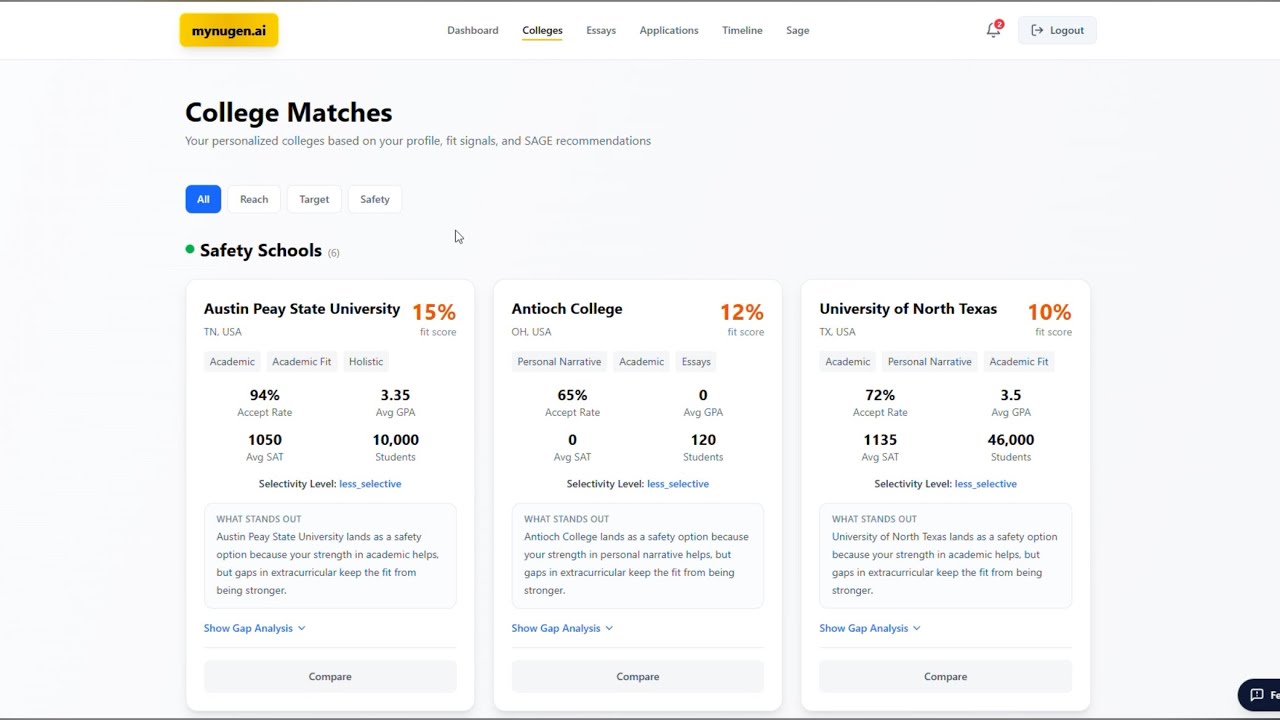Go to the Dashboard page
Viewport: 1280px width, 720px height.
tap(473, 30)
